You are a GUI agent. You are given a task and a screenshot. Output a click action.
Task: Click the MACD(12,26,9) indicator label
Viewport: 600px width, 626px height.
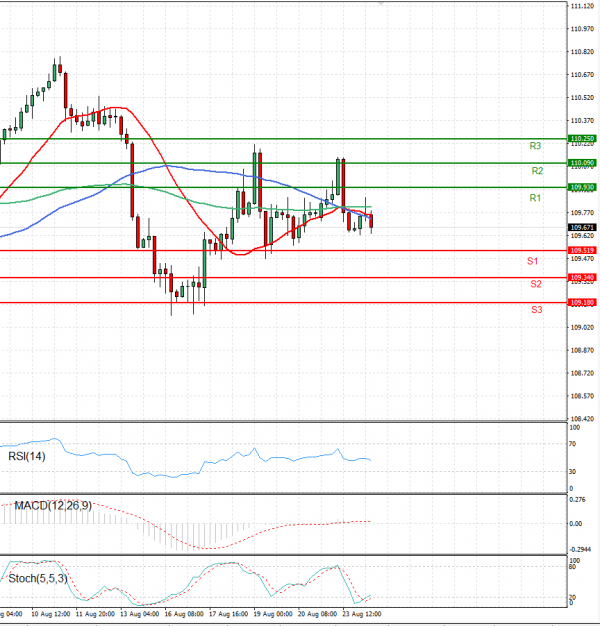click(53, 506)
